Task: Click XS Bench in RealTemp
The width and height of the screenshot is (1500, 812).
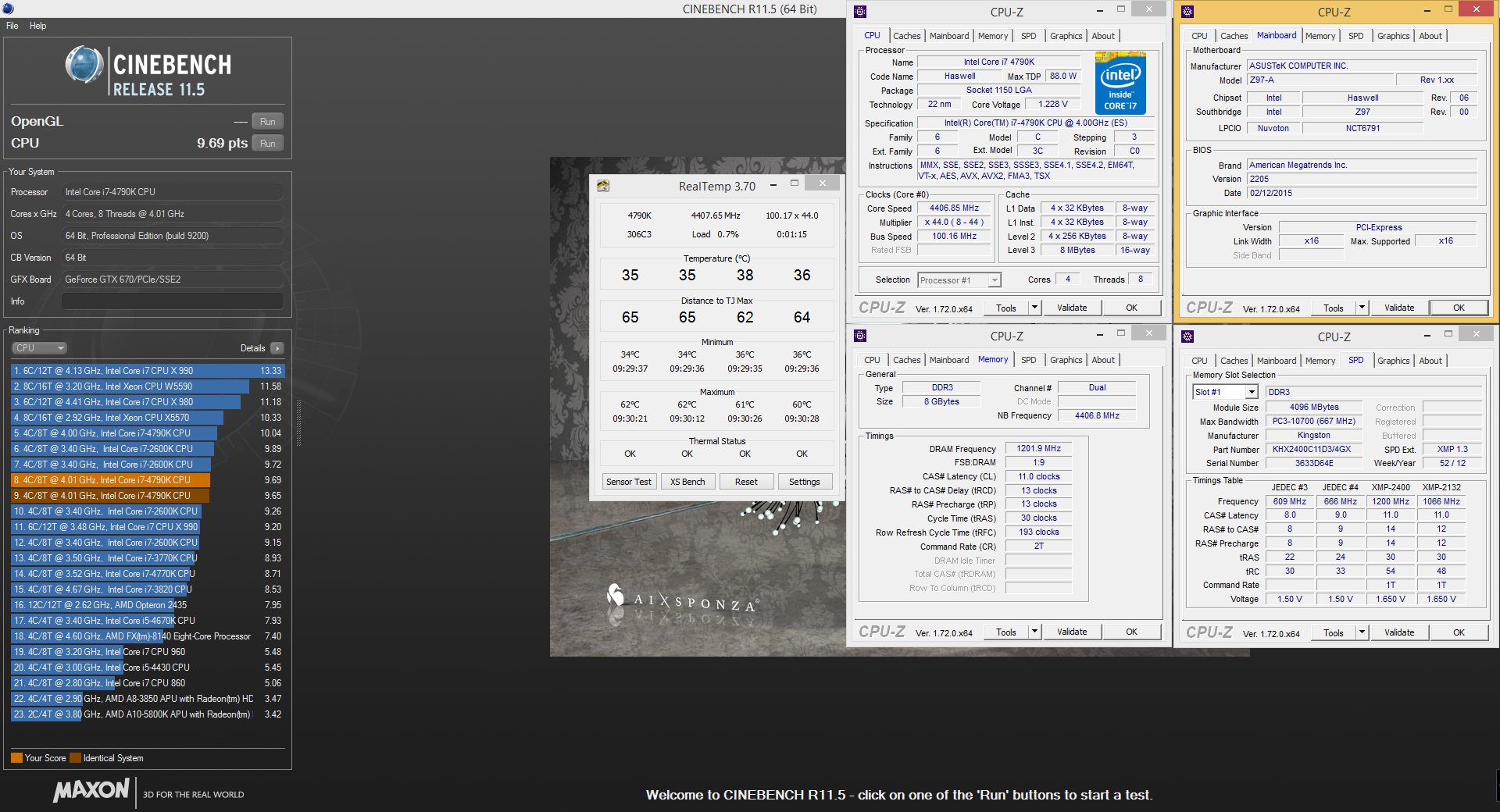Action: coord(687,482)
